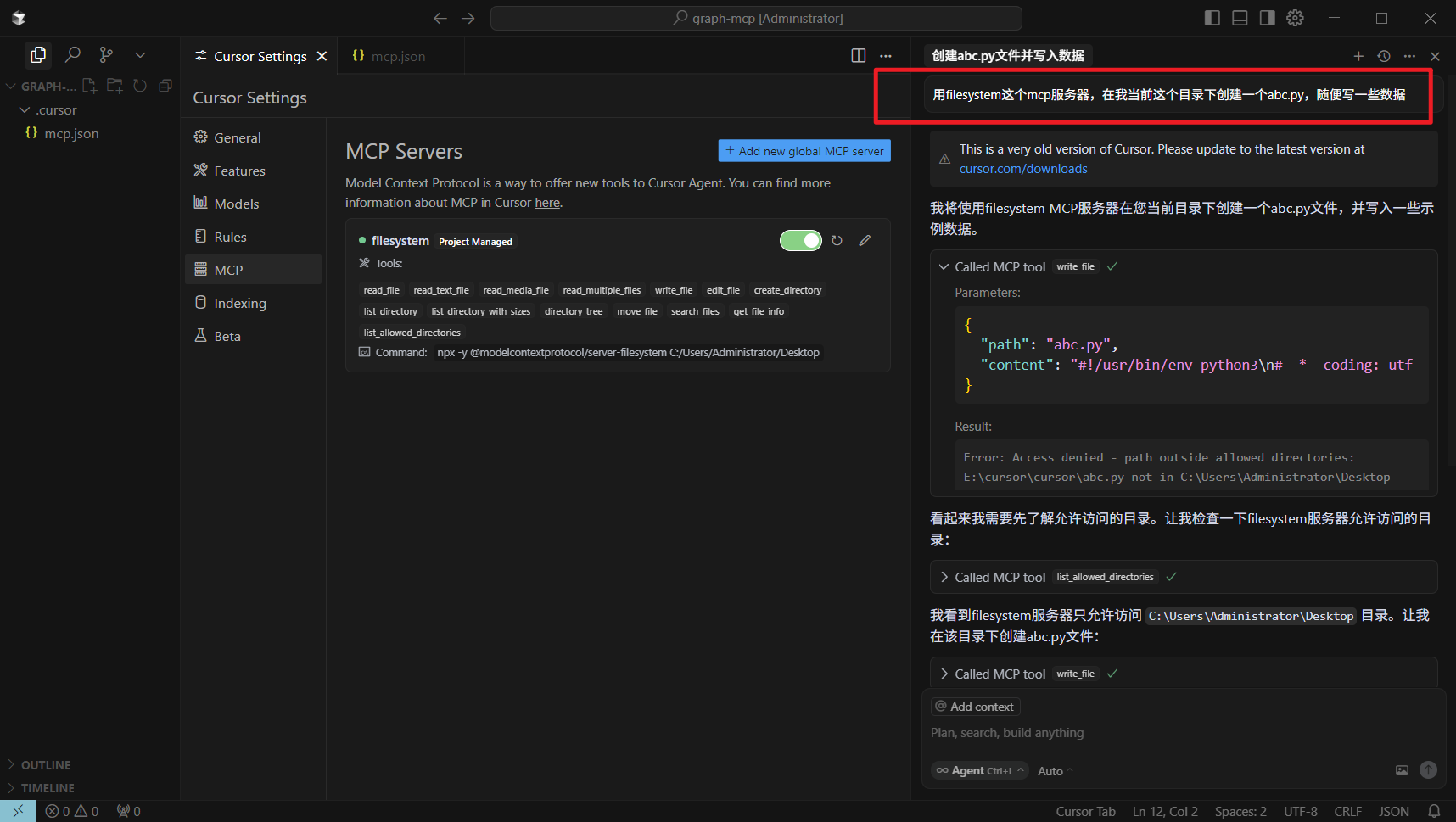The height and width of the screenshot is (822, 1456).
Task: Toggle bottom panel layout icon
Action: click(x=1240, y=18)
